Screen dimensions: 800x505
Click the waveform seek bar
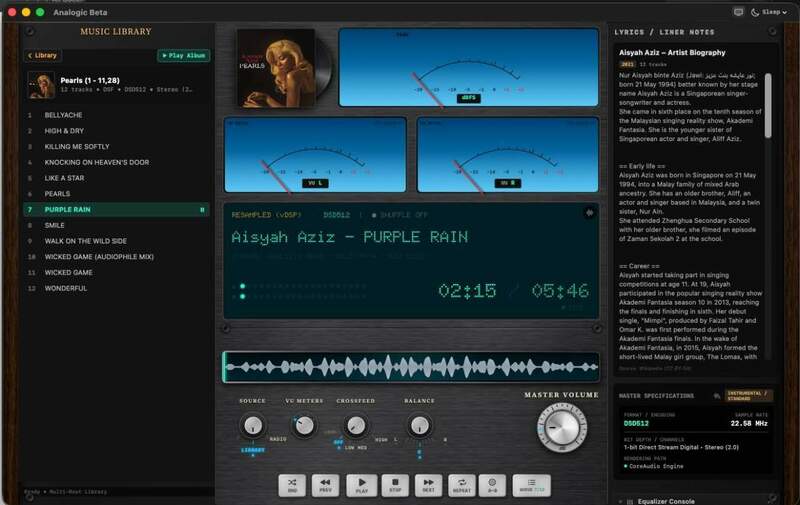(x=411, y=367)
